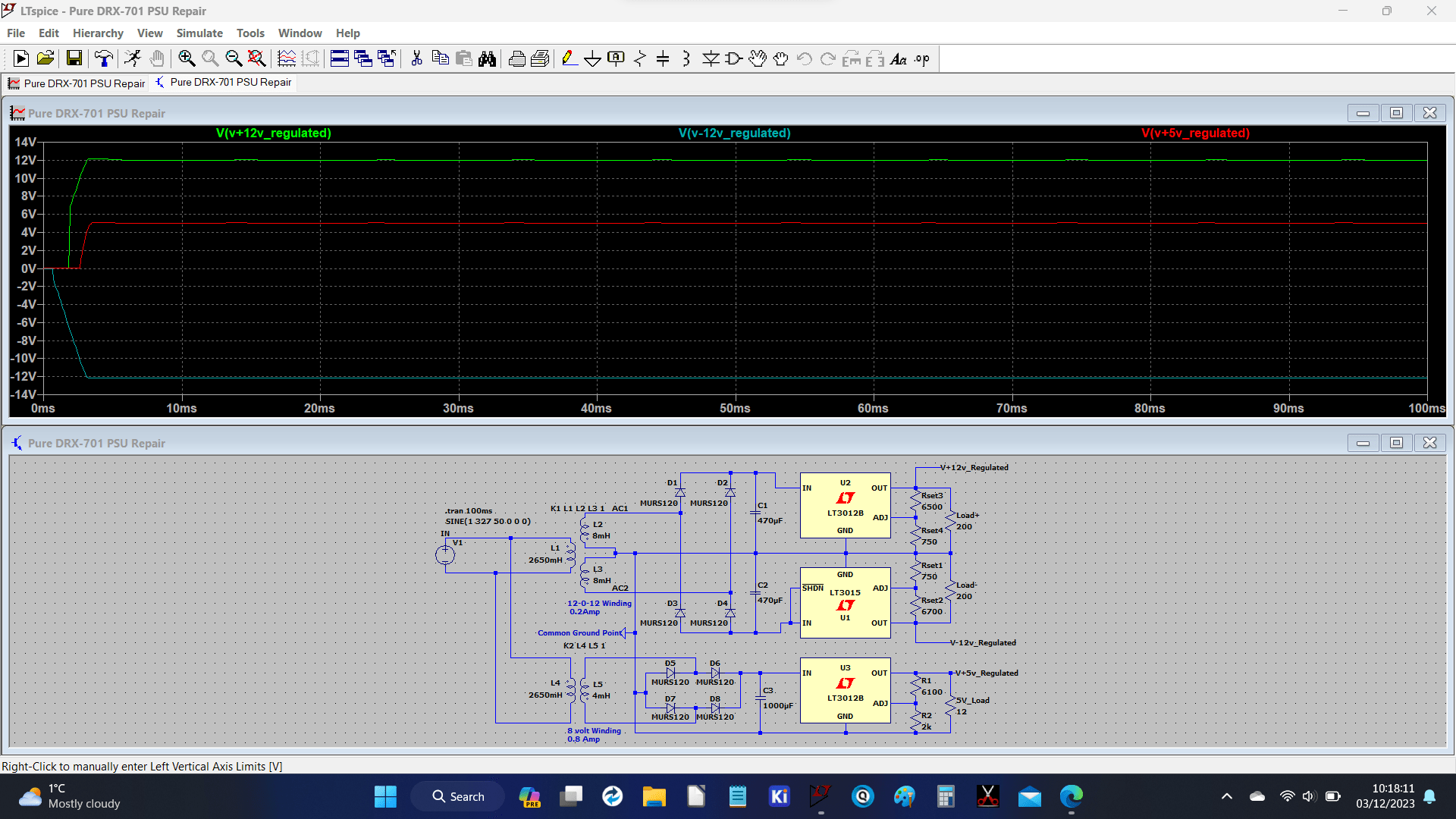The height and width of the screenshot is (819, 1456).
Task: Select the Move hand tool
Action: (758, 58)
